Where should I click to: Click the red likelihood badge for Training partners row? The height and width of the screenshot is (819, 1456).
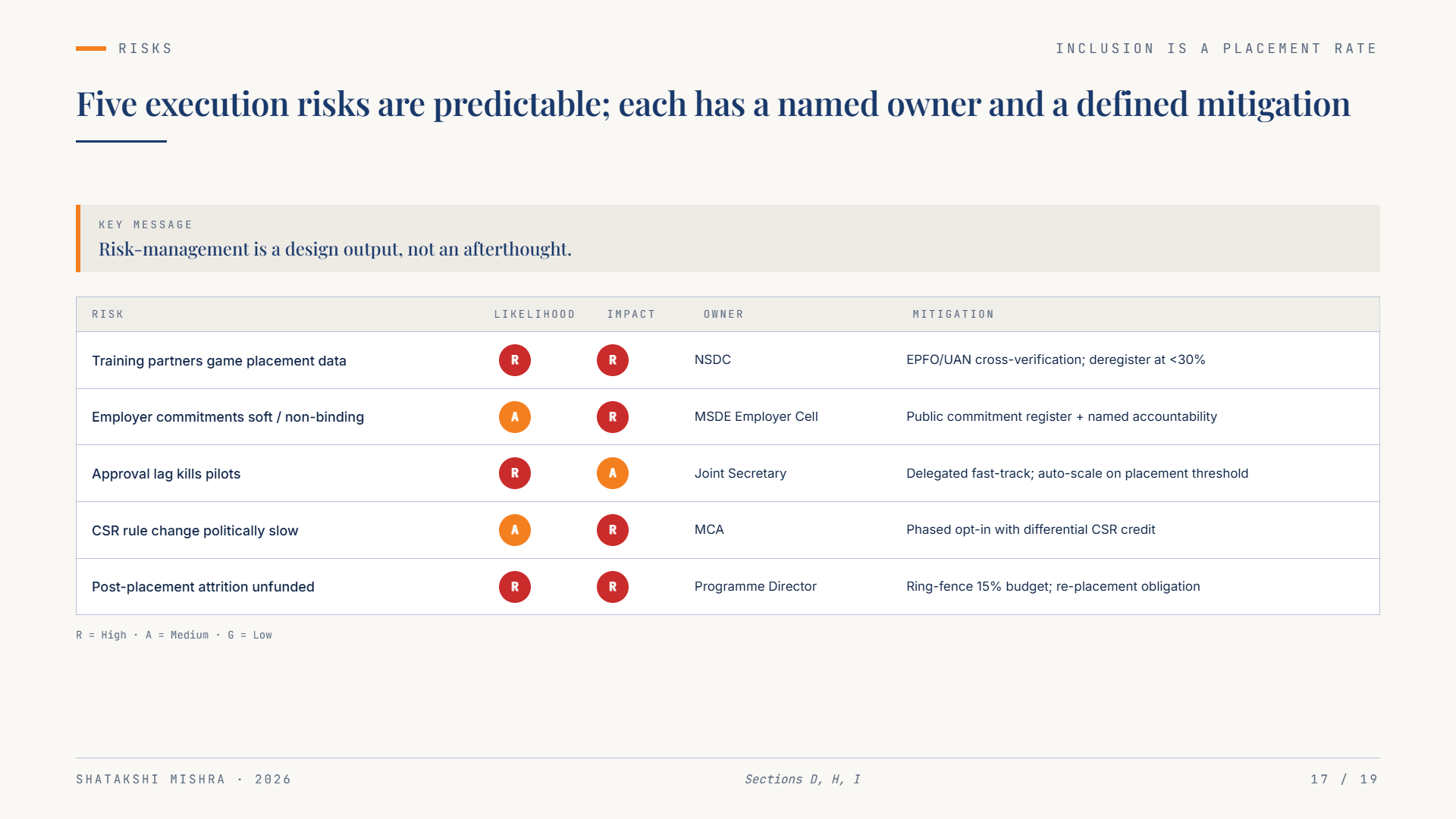[x=515, y=360]
